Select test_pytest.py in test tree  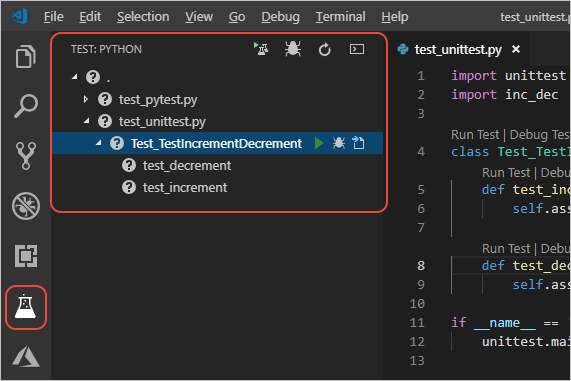(x=158, y=99)
